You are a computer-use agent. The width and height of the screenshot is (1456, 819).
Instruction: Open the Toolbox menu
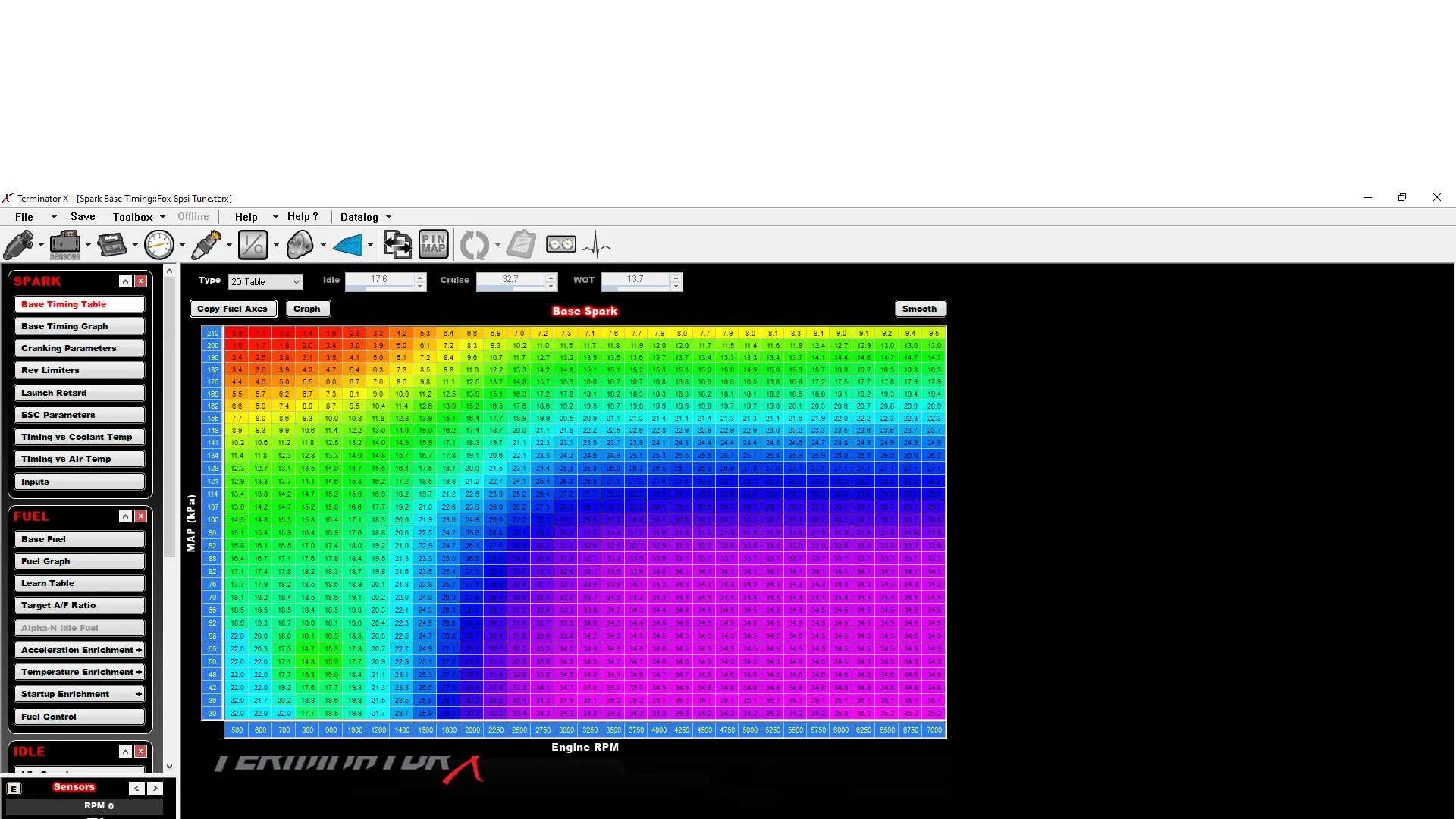(x=133, y=217)
